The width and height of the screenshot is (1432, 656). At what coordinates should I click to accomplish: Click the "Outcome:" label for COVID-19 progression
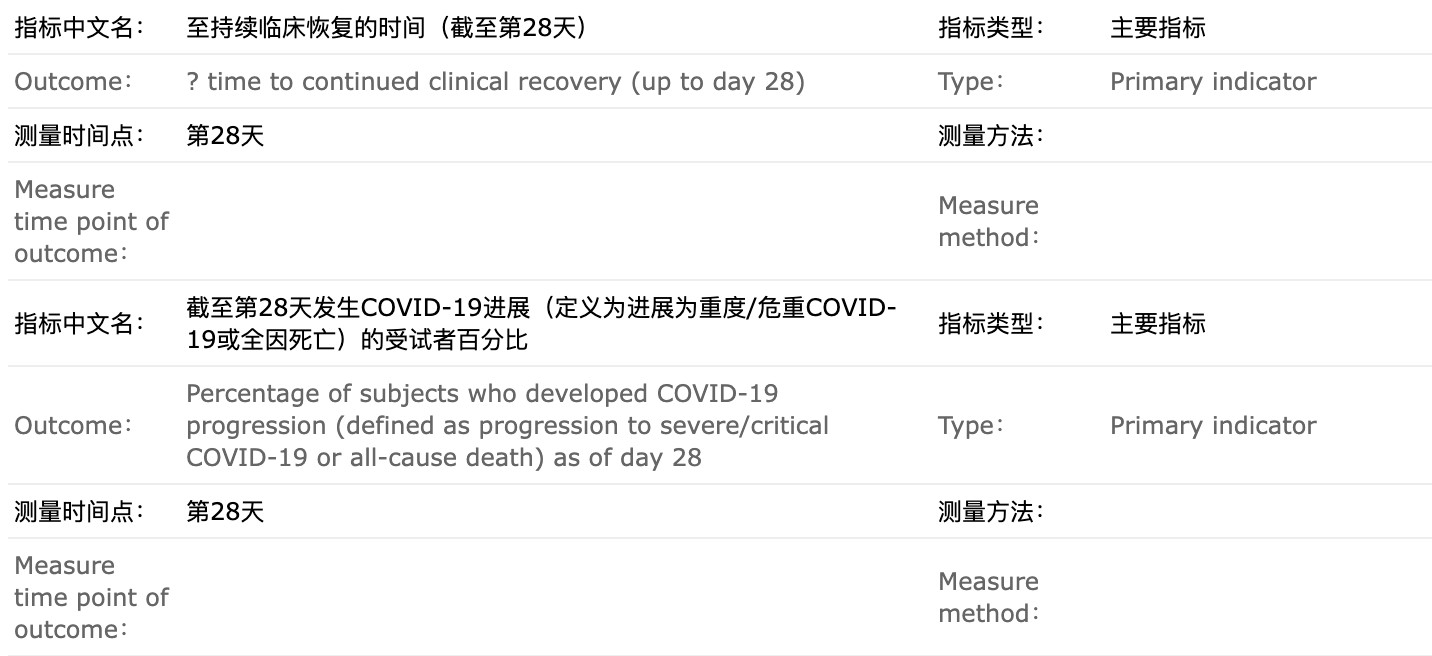tap(73, 425)
